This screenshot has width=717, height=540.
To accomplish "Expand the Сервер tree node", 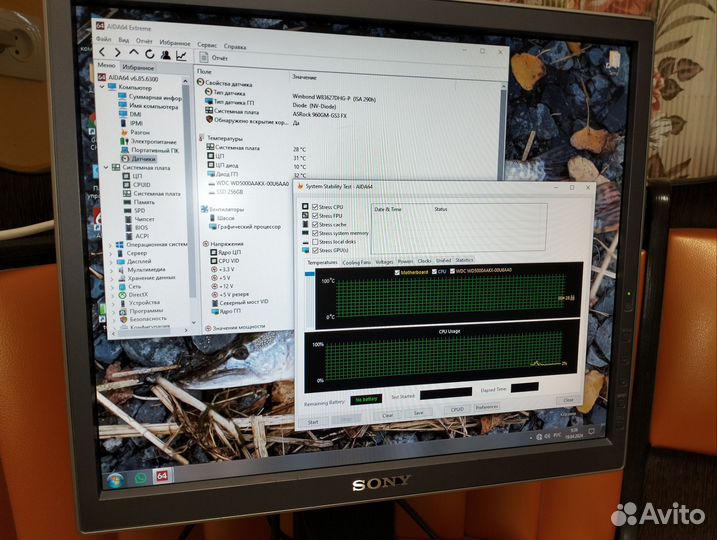I will pyautogui.click(x=110, y=253).
